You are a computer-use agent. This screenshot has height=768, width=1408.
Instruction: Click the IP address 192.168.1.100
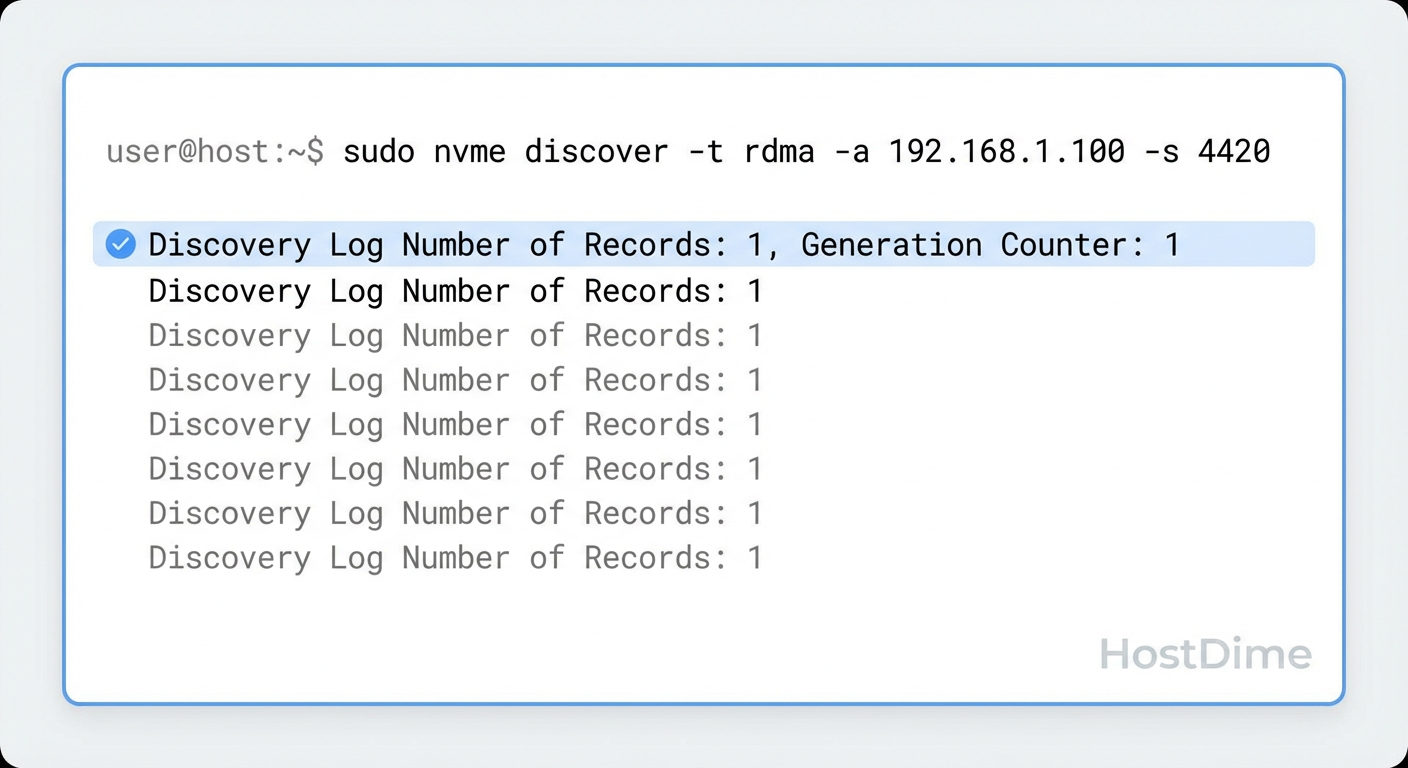[1010, 151]
